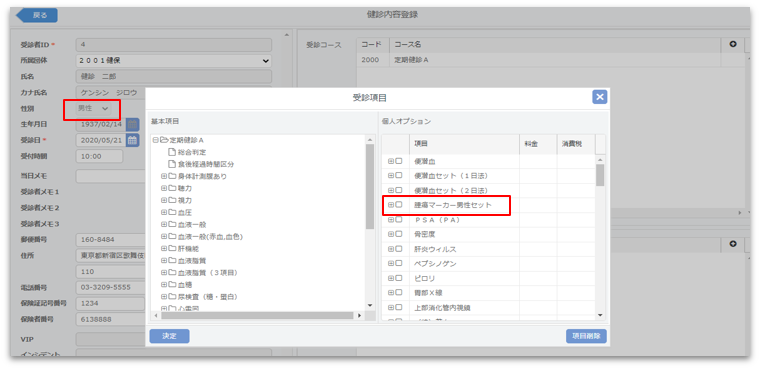
Task: Go back with the 戻る button
Action: (x=37, y=15)
